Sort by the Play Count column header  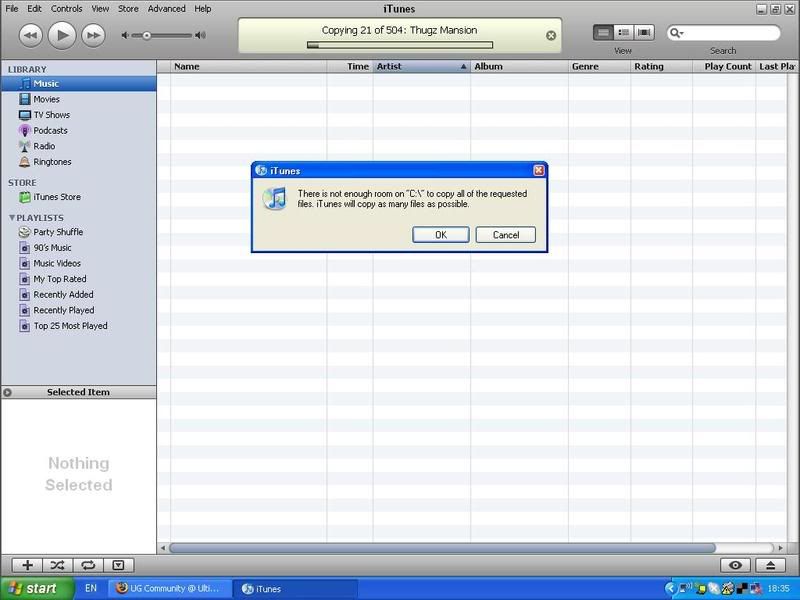(x=724, y=66)
